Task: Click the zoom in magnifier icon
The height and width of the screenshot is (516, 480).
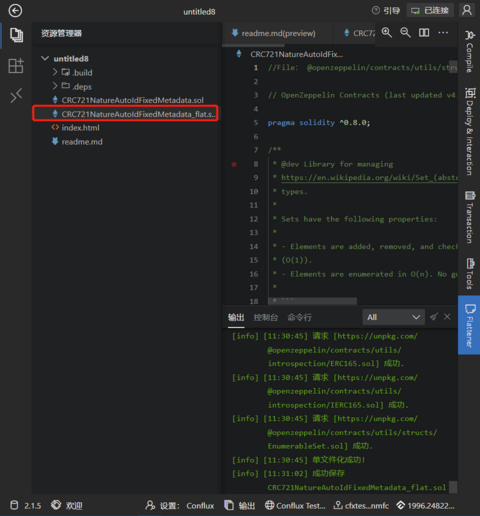Action: pyautogui.click(x=387, y=33)
